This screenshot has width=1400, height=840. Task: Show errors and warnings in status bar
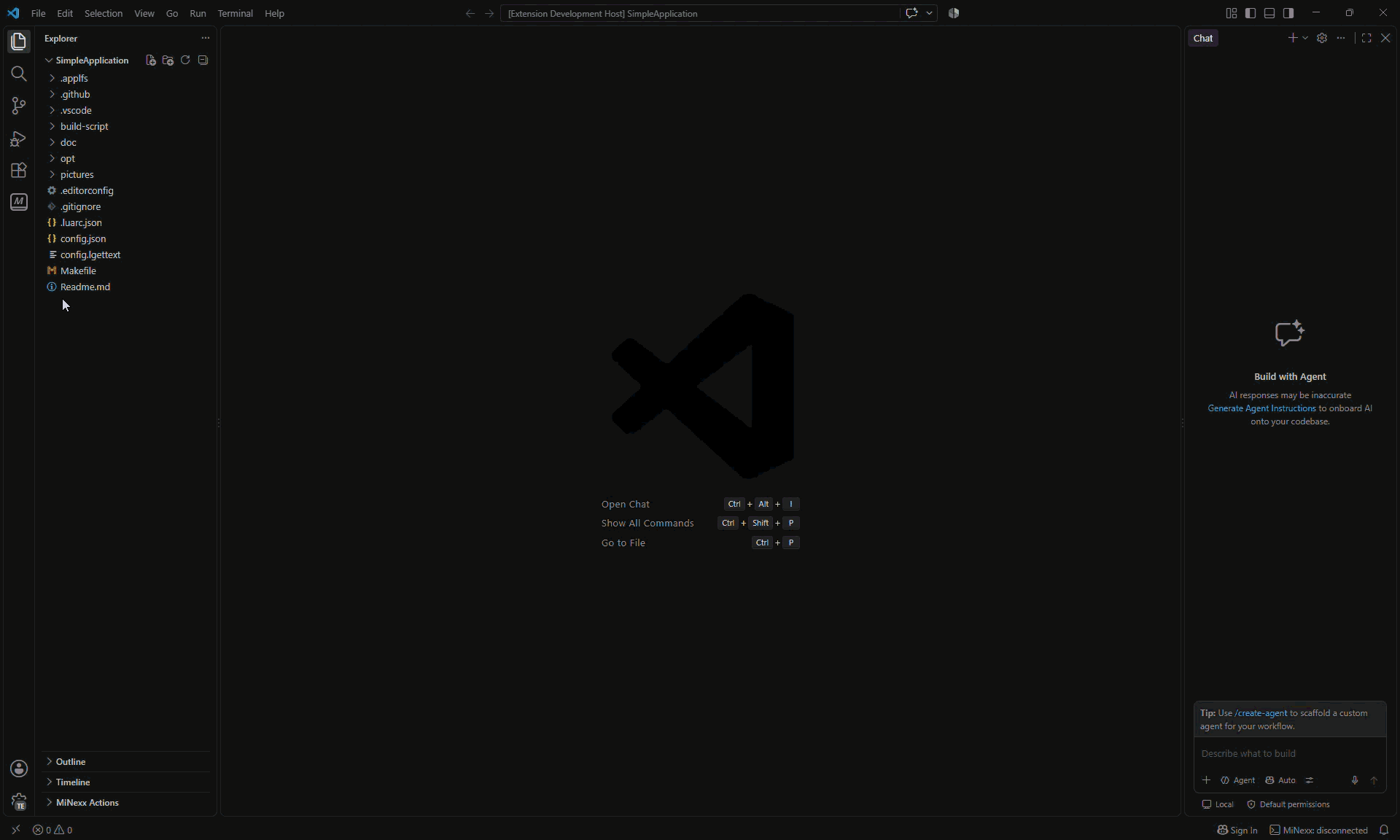pos(52,830)
